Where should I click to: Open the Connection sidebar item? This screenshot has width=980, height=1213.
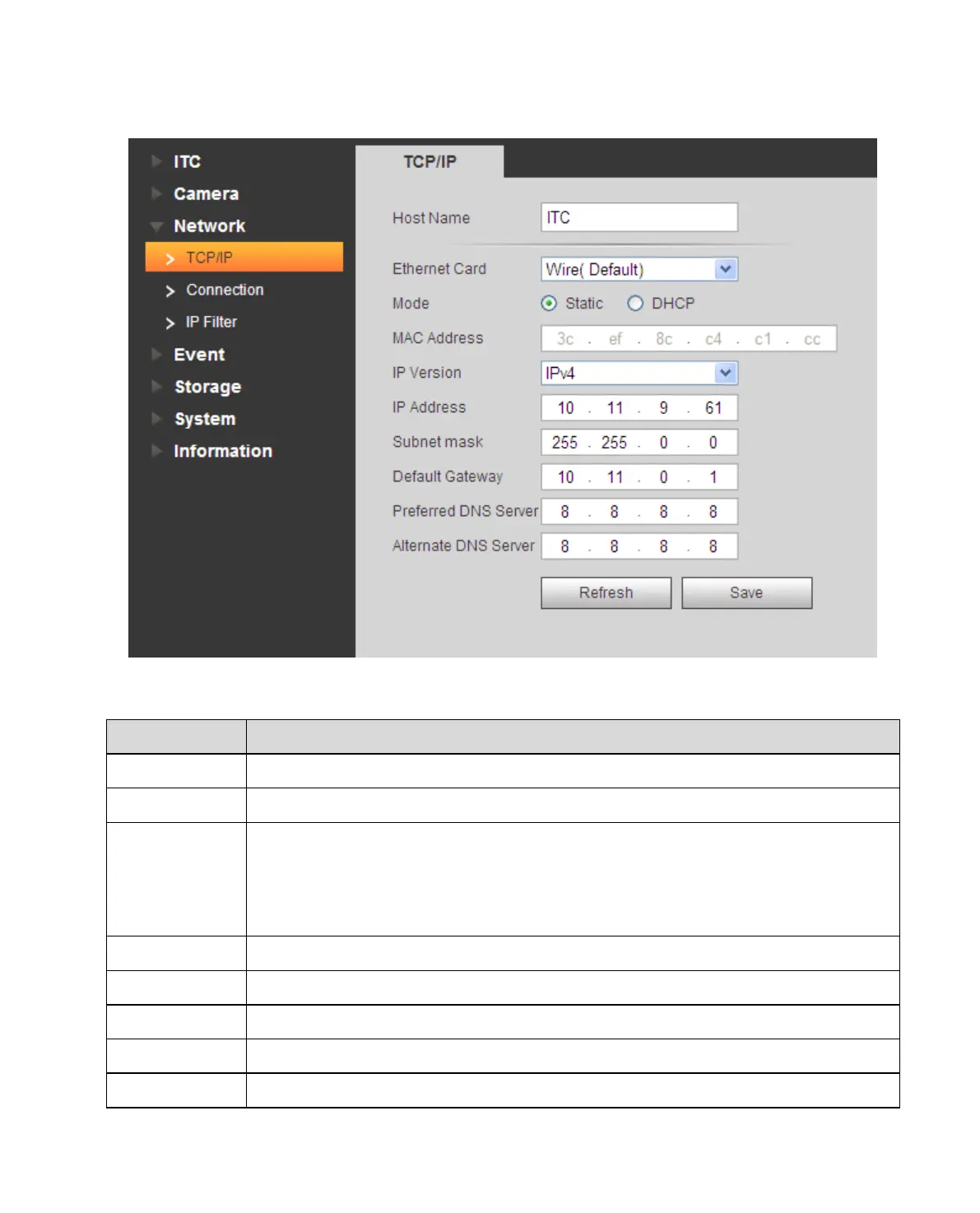tap(225, 290)
